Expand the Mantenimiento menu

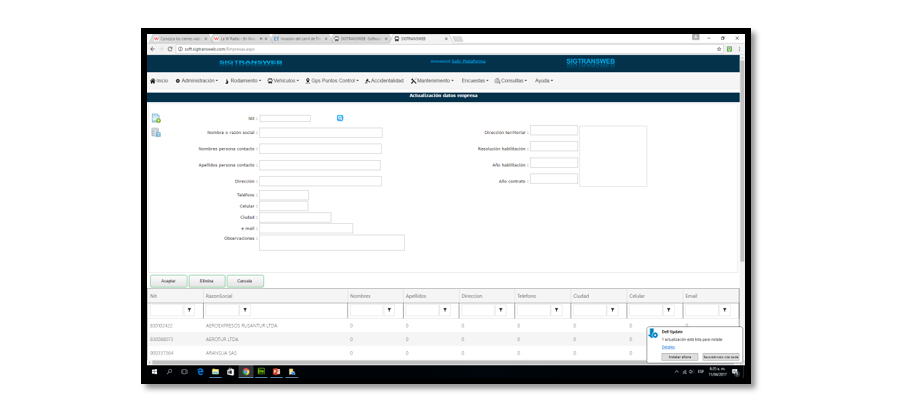432,80
